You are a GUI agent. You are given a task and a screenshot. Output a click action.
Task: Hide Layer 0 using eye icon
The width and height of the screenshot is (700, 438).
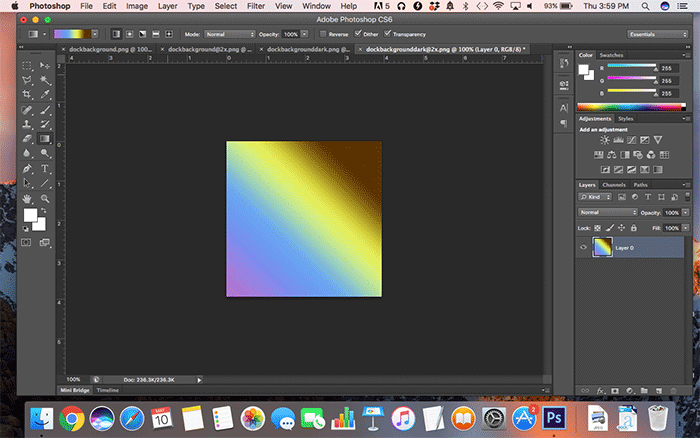pos(584,247)
